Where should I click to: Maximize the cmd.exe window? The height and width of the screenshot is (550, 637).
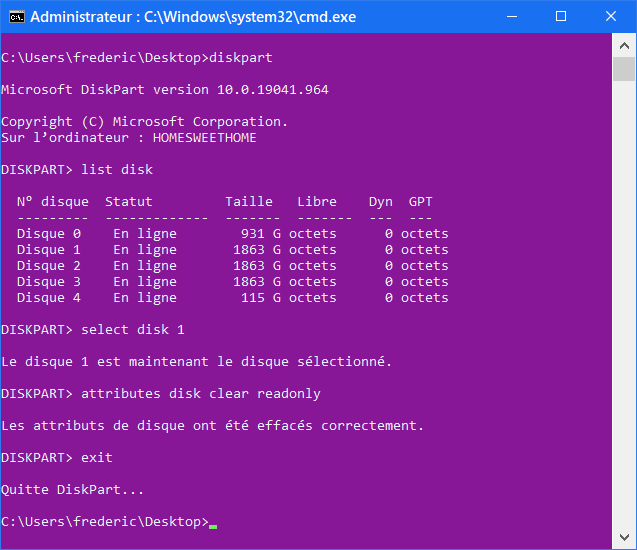click(561, 16)
